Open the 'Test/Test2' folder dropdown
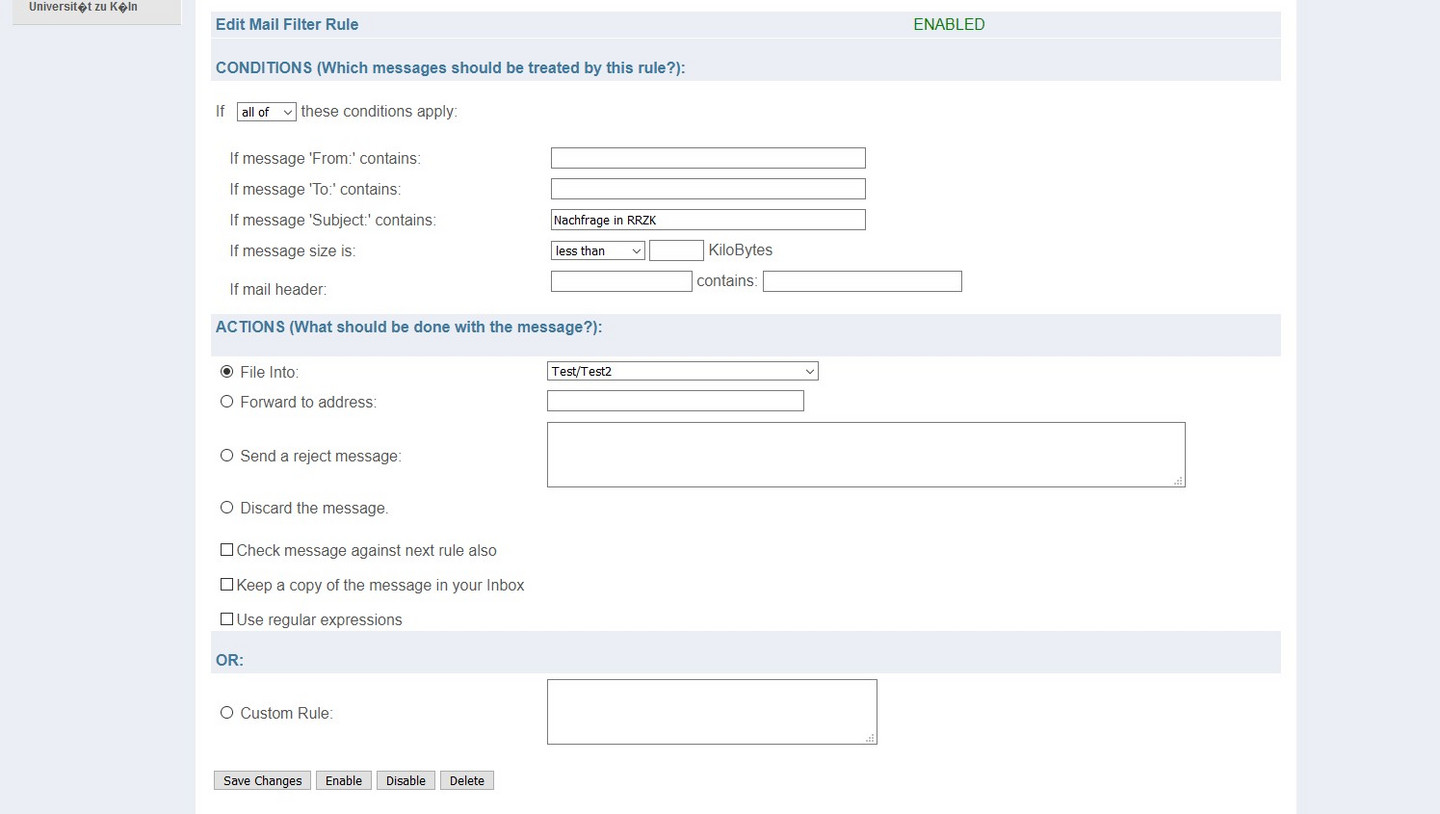 tap(683, 371)
